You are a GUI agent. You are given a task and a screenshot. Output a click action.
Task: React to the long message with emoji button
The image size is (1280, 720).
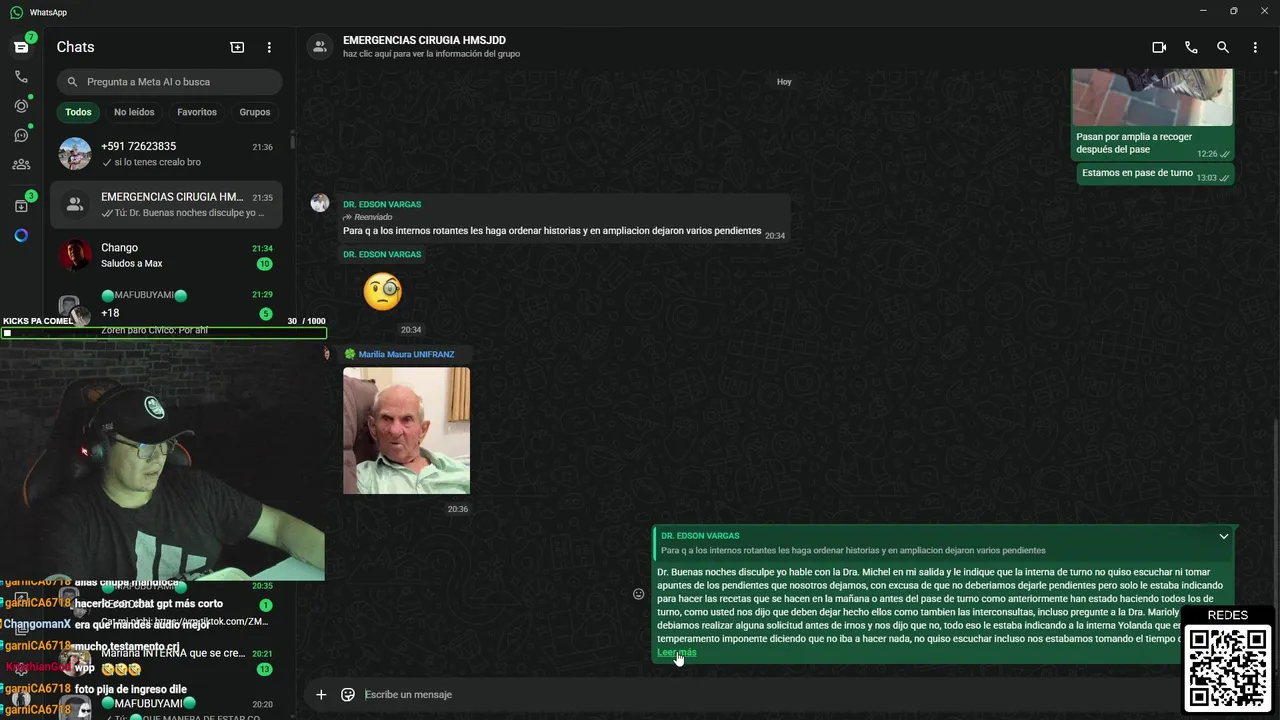pos(639,594)
